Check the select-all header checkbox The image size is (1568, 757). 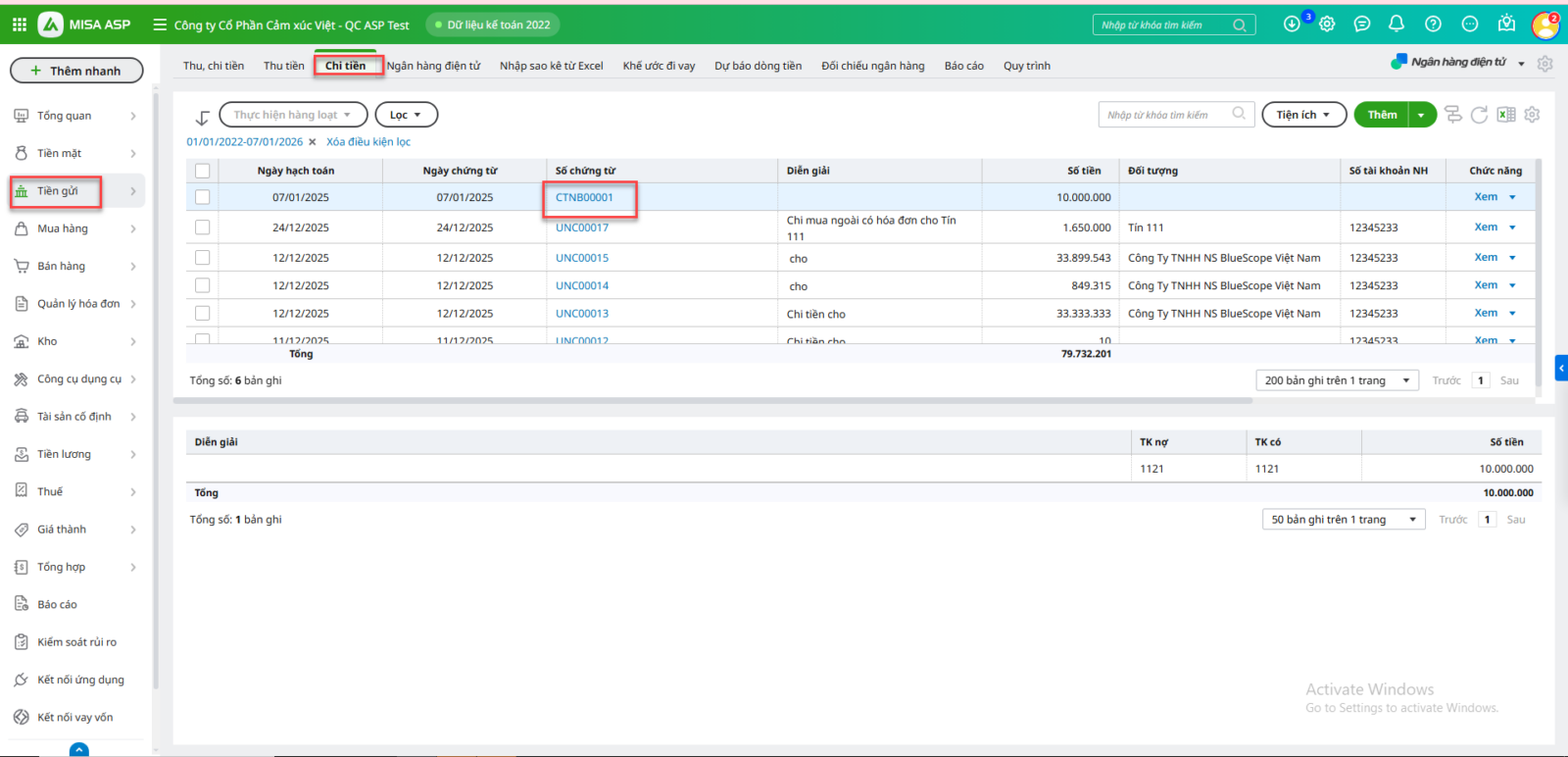point(203,171)
